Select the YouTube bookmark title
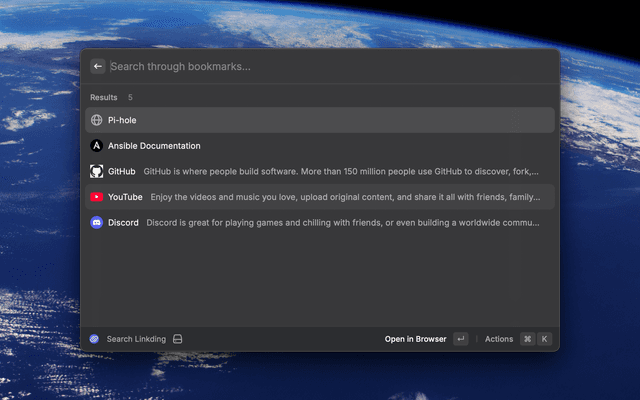Screen dimensions: 640x400 (x=125, y=197)
